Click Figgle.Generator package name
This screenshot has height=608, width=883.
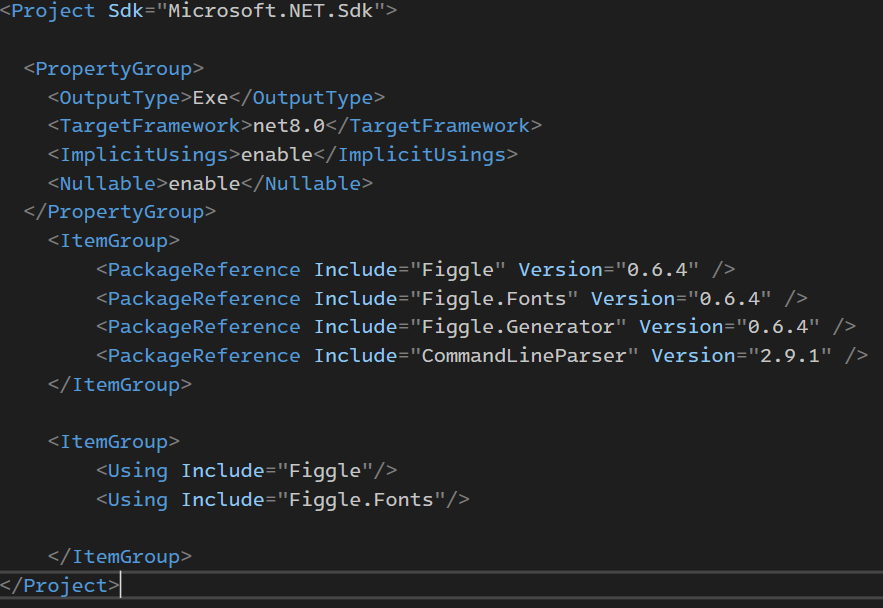point(518,327)
